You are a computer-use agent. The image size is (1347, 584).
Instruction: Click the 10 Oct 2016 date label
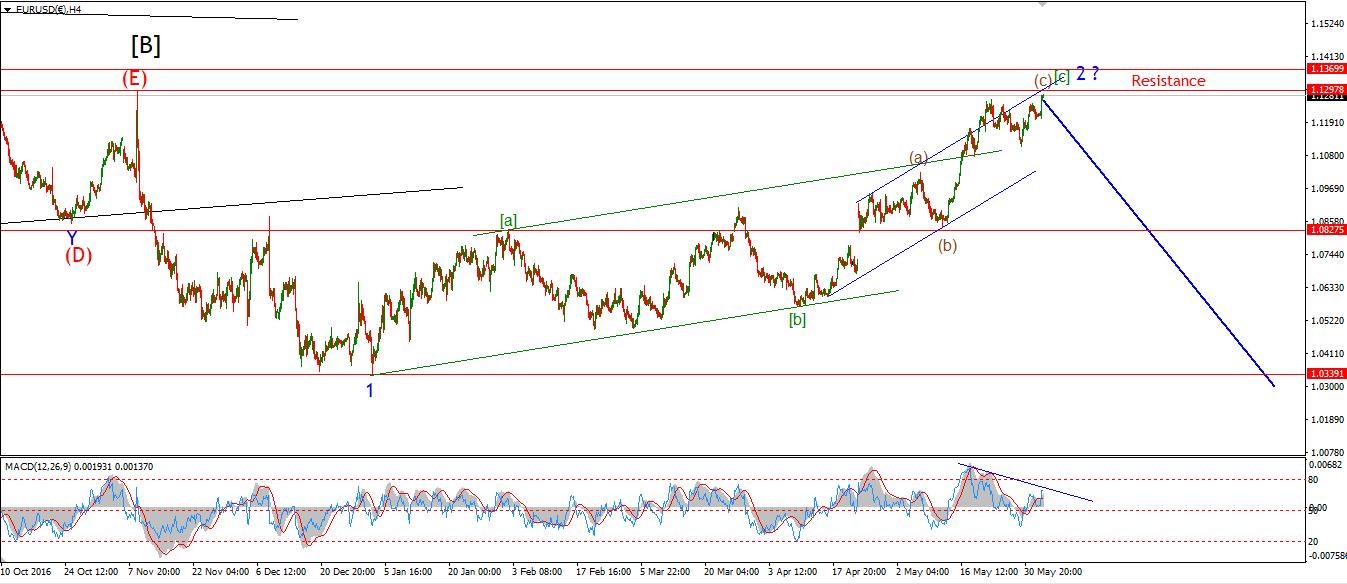(x=24, y=572)
